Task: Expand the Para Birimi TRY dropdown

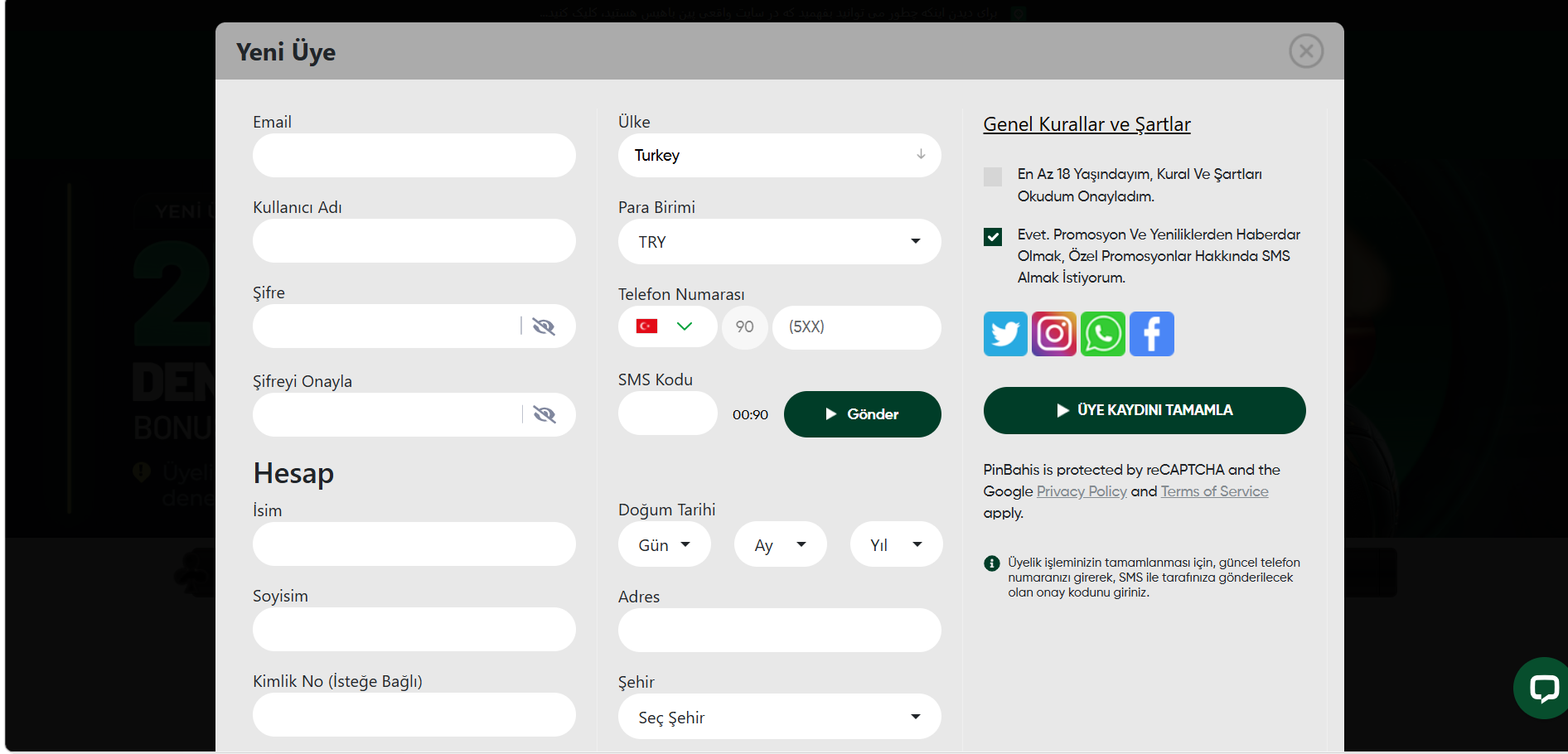Action: click(780, 242)
